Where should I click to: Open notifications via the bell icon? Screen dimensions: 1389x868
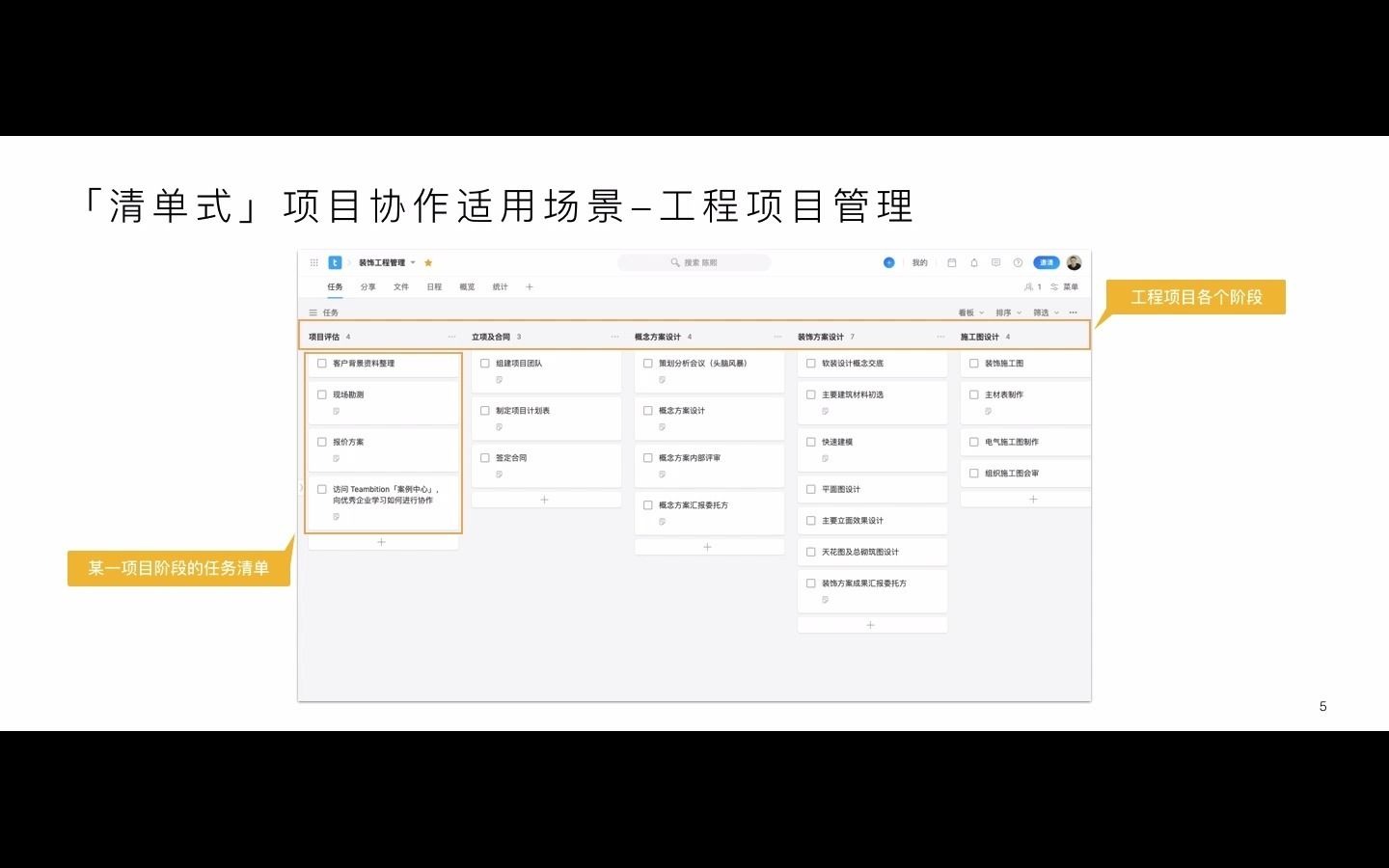point(973,261)
